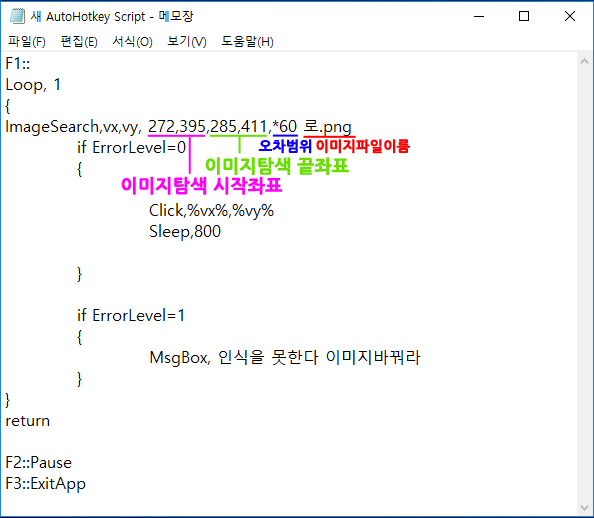594x518 pixels.
Task: Close the Notepad window
Action: coord(569,16)
